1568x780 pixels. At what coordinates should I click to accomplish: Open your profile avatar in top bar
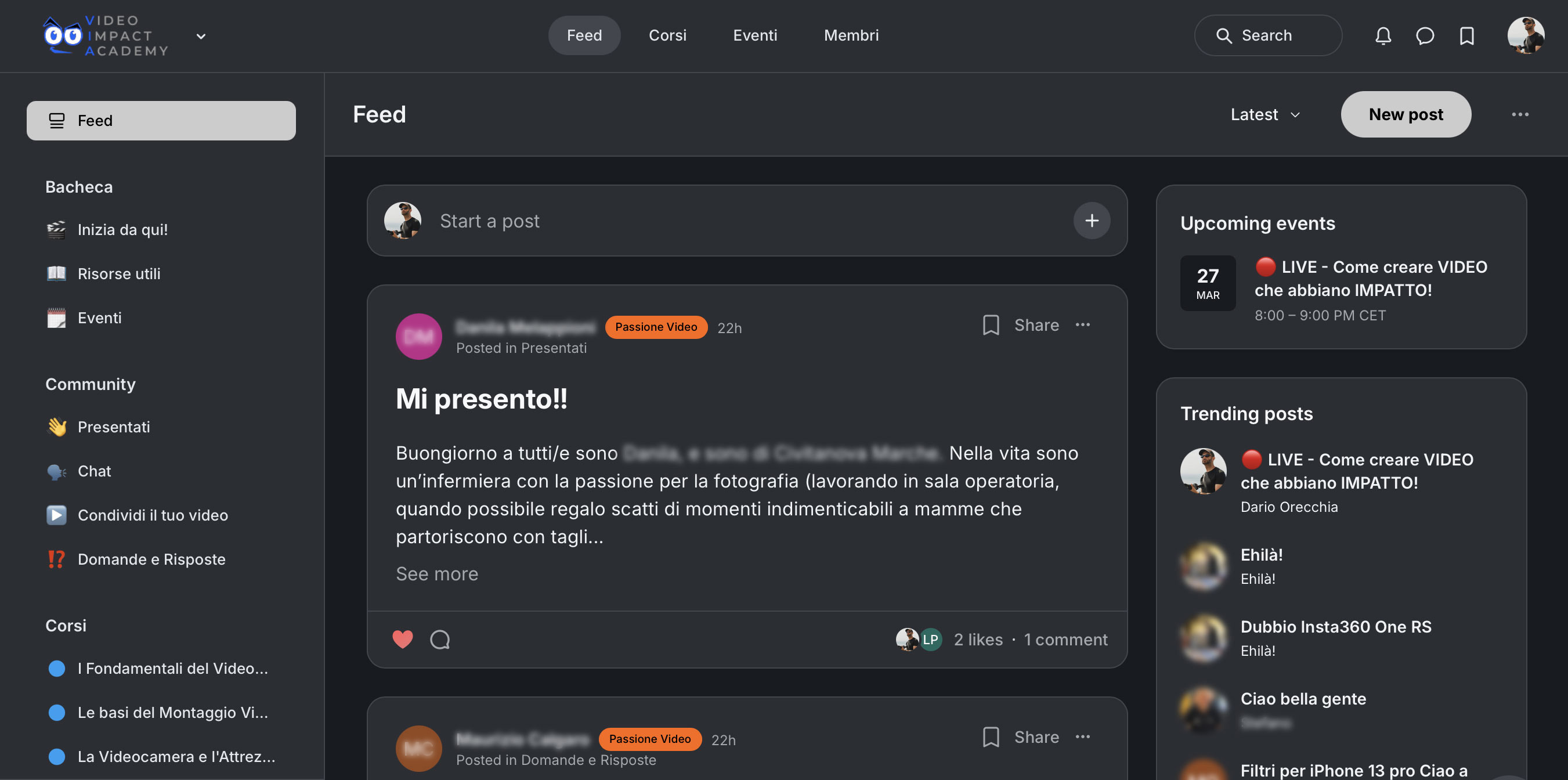pos(1526,35)
